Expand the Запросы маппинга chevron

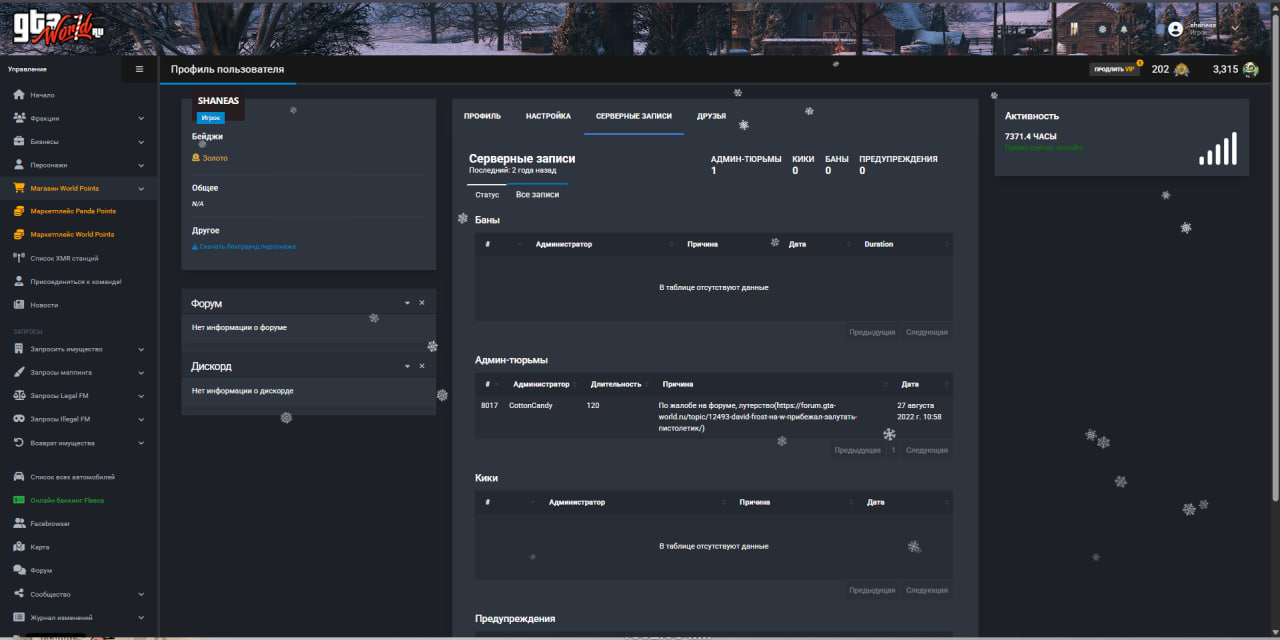tap(141, 373)
